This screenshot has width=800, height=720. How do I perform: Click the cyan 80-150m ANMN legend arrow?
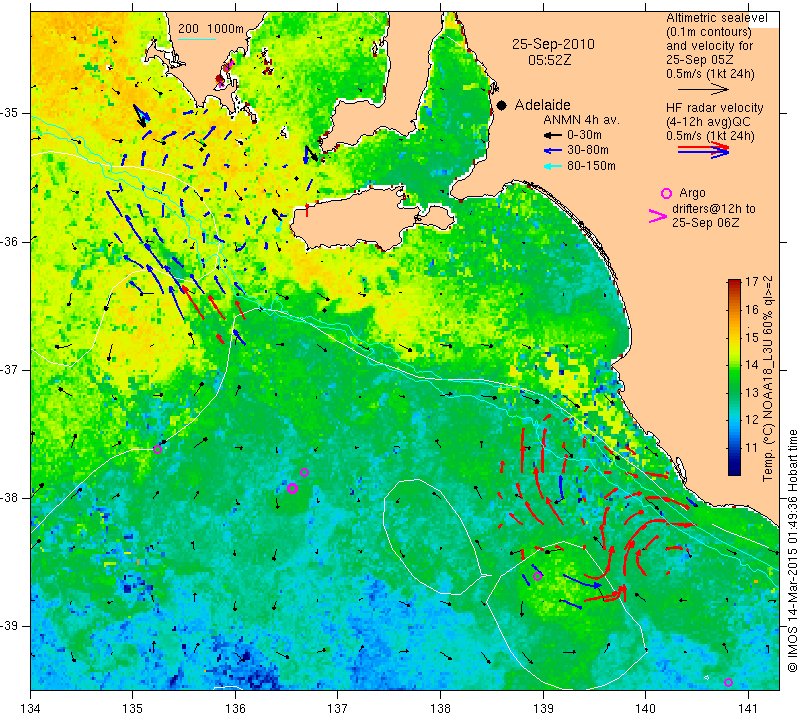point(552,166)
